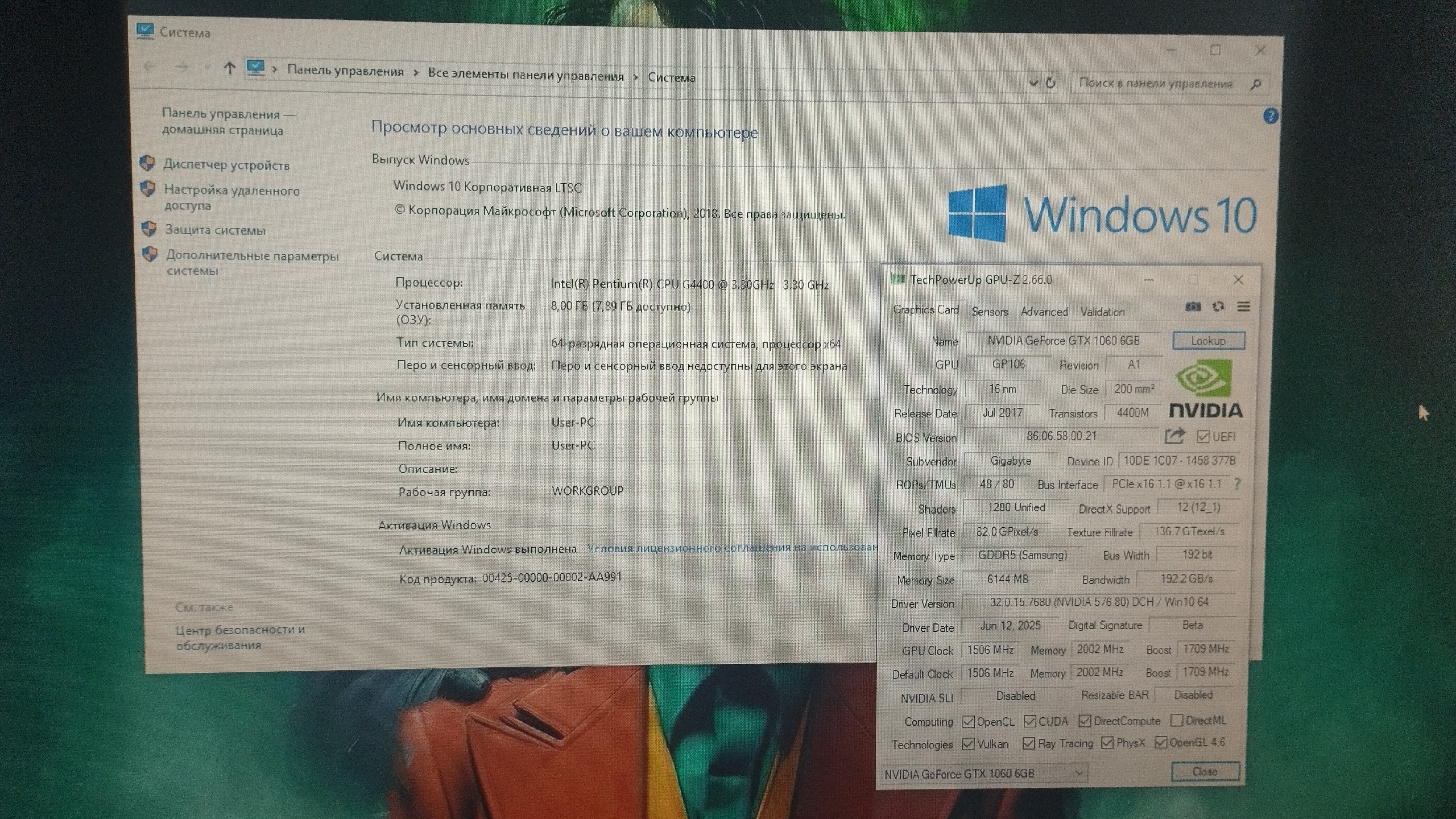Click the Lookup button

pyautogui.click(x=1209, y=341)
